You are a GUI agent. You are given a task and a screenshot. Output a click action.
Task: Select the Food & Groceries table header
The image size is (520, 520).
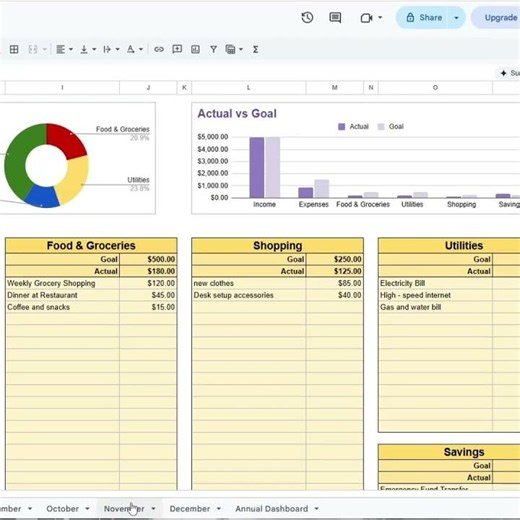91,246
